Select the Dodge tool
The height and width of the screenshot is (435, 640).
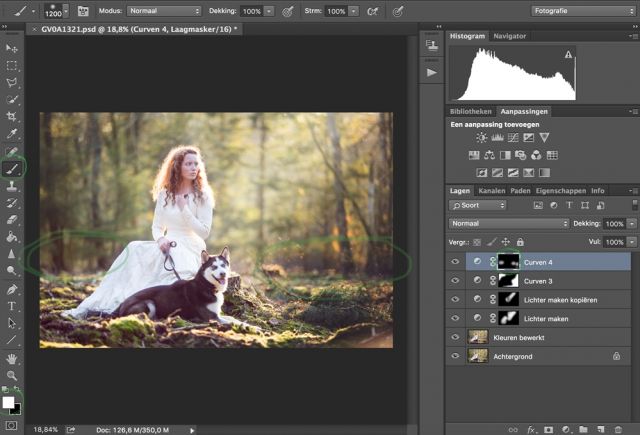(11, 270)
